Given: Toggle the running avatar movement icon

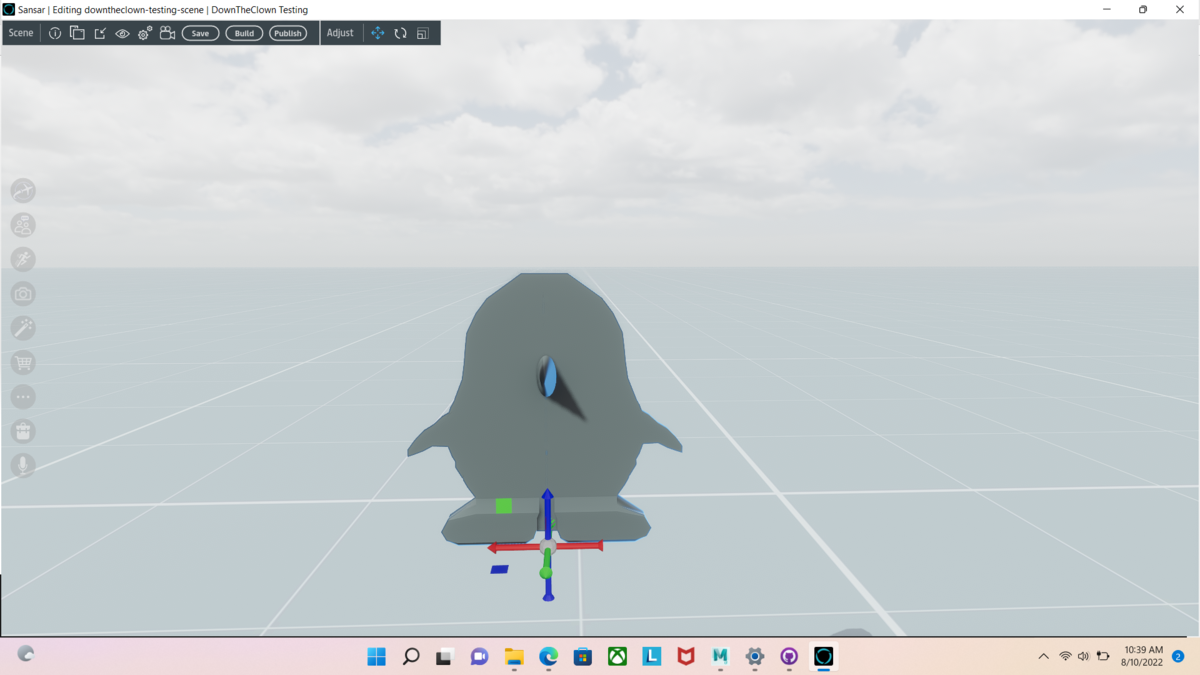Looking at the screenshot, I should pos(23,259).
